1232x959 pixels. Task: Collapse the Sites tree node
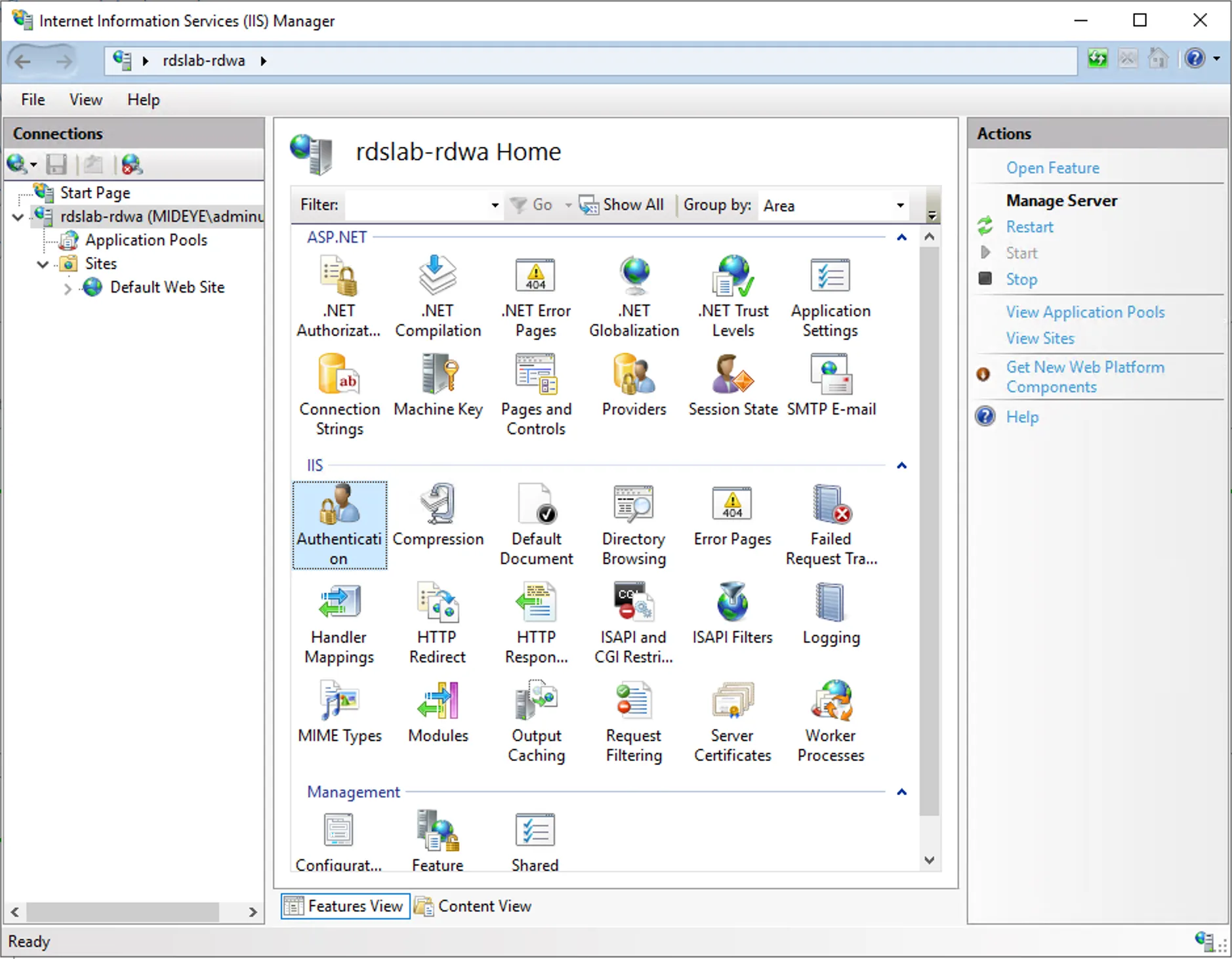click(x=43, y=264)
